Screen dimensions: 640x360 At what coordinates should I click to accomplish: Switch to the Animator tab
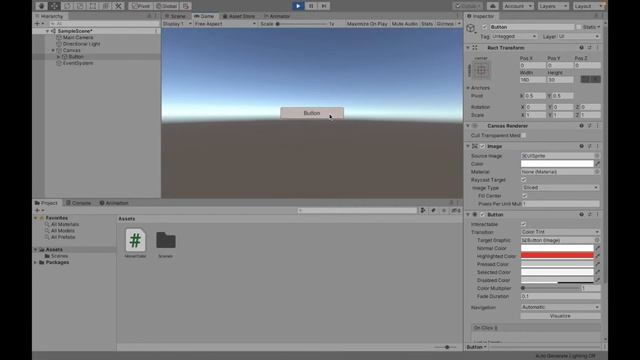(277, 16)
